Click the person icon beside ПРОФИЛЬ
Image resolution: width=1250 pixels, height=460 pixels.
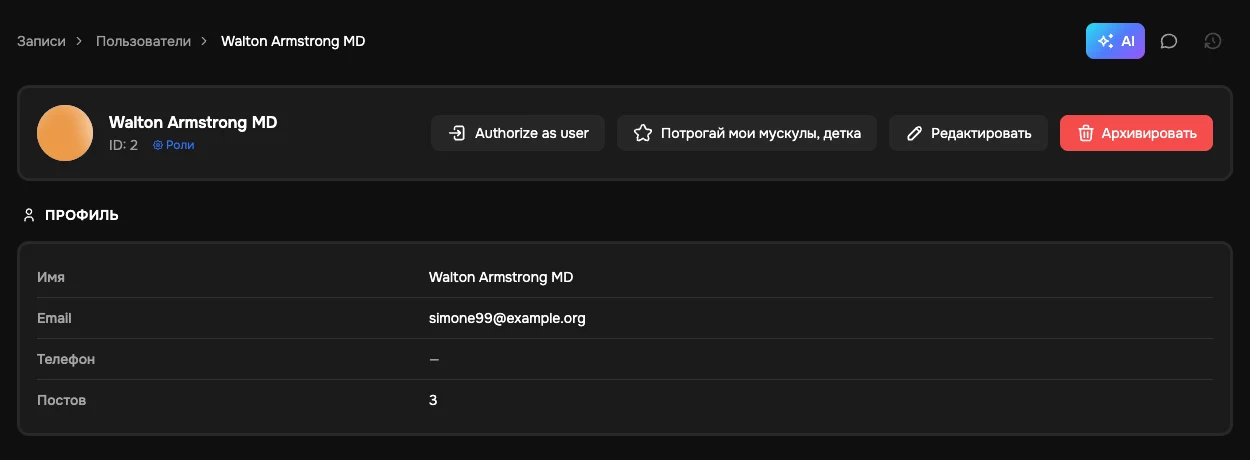coord(29,214)
